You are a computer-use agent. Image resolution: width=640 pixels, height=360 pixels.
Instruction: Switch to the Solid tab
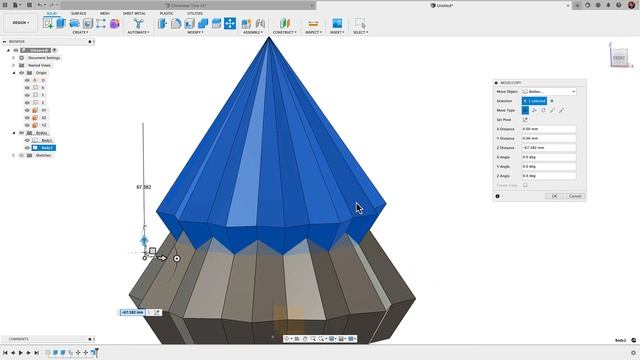52,13
